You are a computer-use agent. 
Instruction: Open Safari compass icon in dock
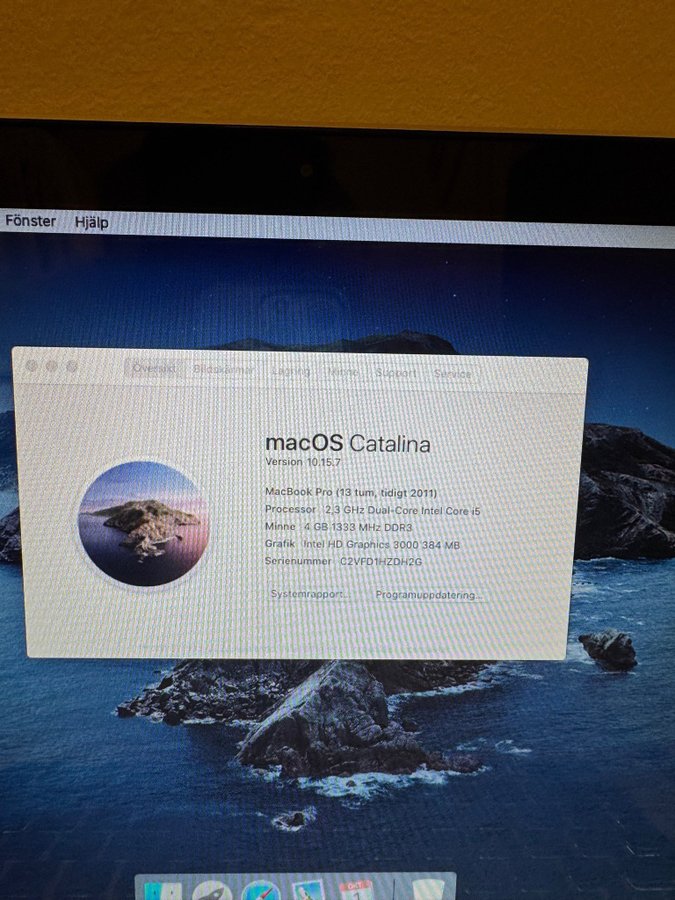pos(260,891)
